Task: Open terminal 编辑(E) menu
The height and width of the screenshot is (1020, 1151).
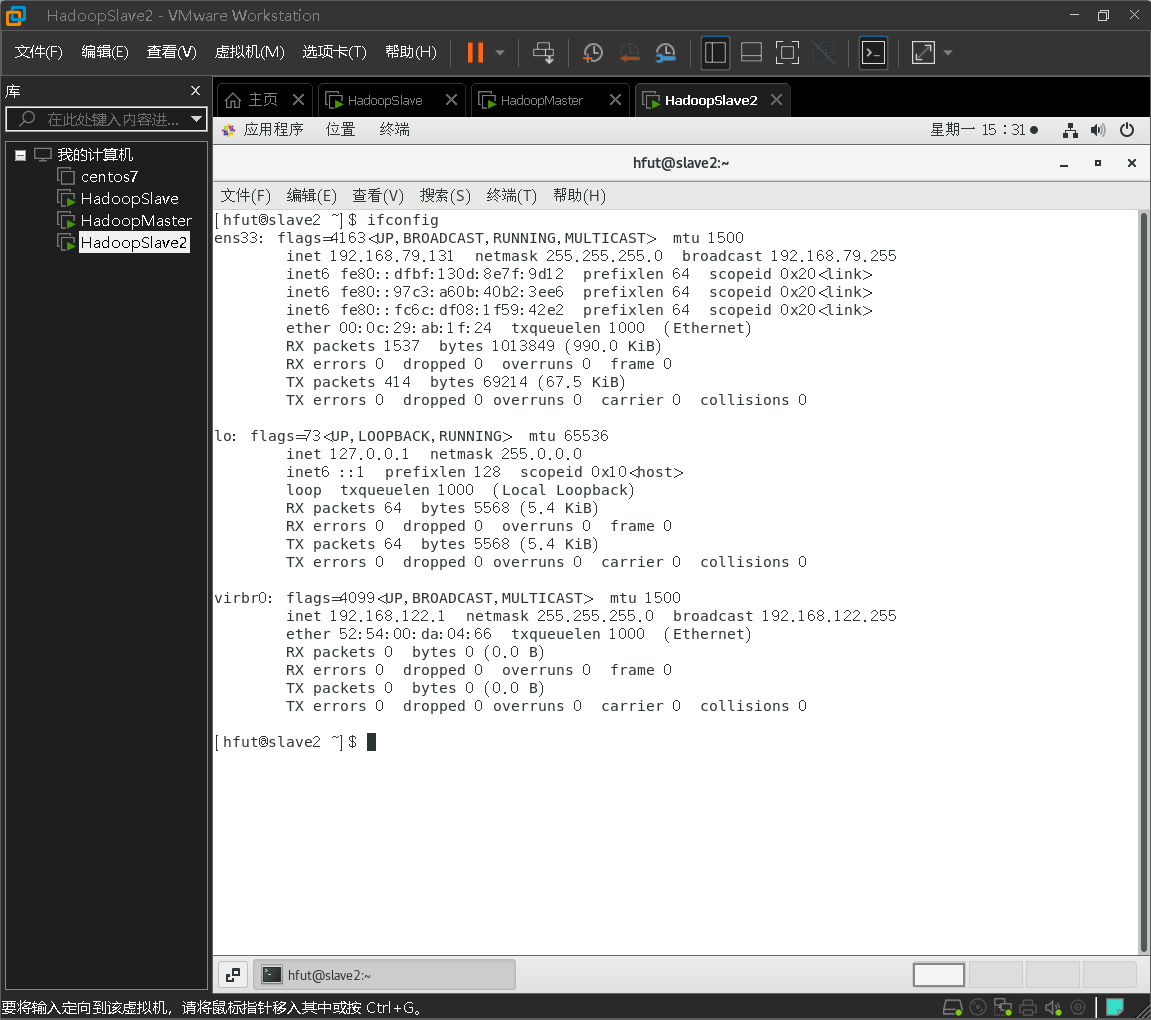Action: pos(311,196)
